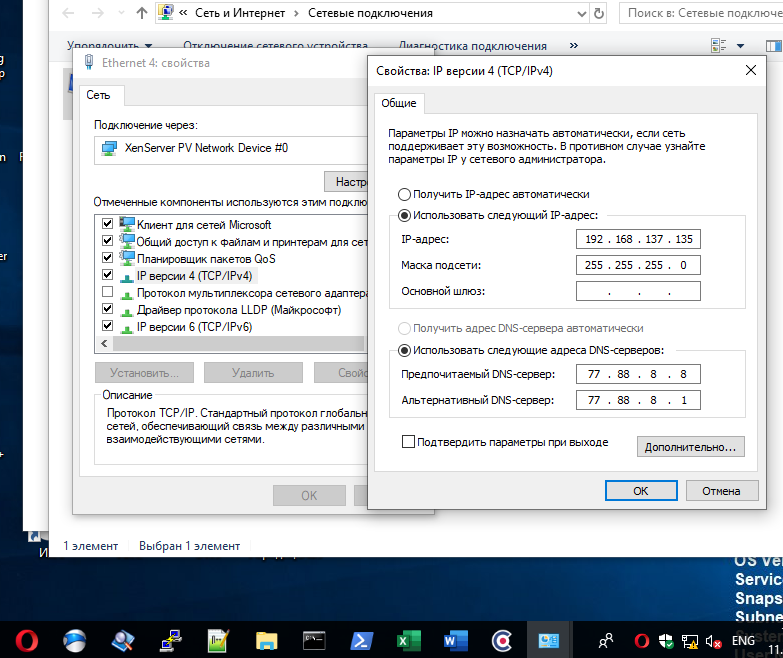Screen dimensions: 783x658
Task: Confirm IPv4 properties with OK
Action: click(641, 491)
